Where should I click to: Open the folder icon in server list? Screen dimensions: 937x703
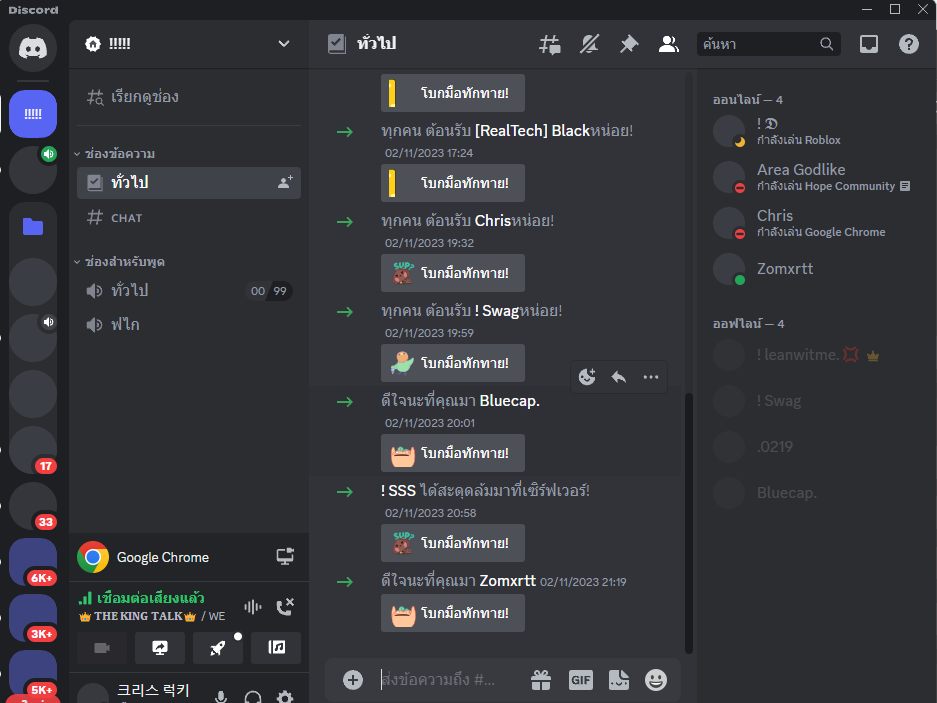pos(33,227)
